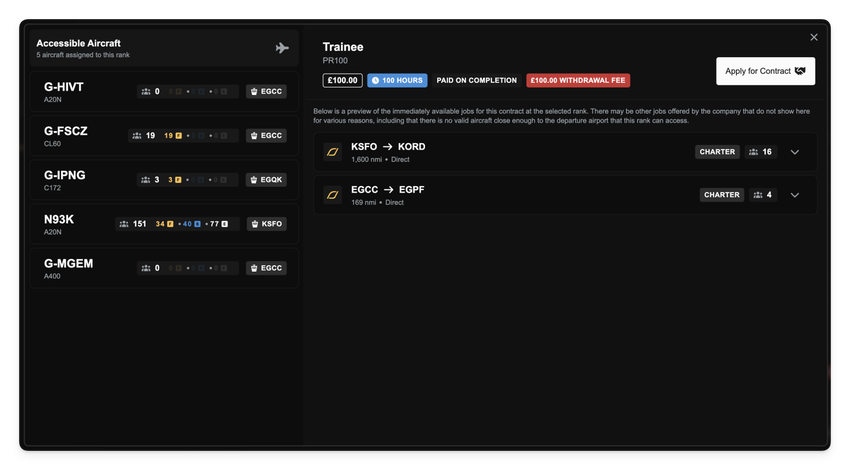The height and width of the screenshot is (470, 850).
Task: Click the passenger count icon on EGCC to EGPF job
Action: [x=757, y=195]
